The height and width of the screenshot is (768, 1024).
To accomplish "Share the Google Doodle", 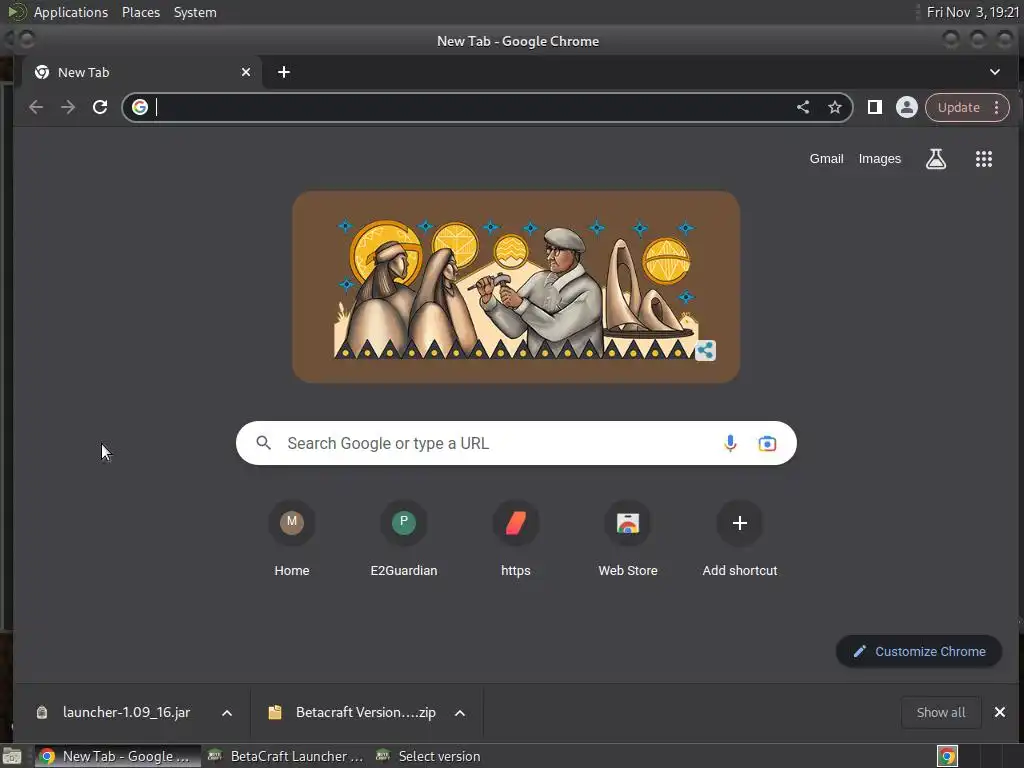I will coord(705,351).
